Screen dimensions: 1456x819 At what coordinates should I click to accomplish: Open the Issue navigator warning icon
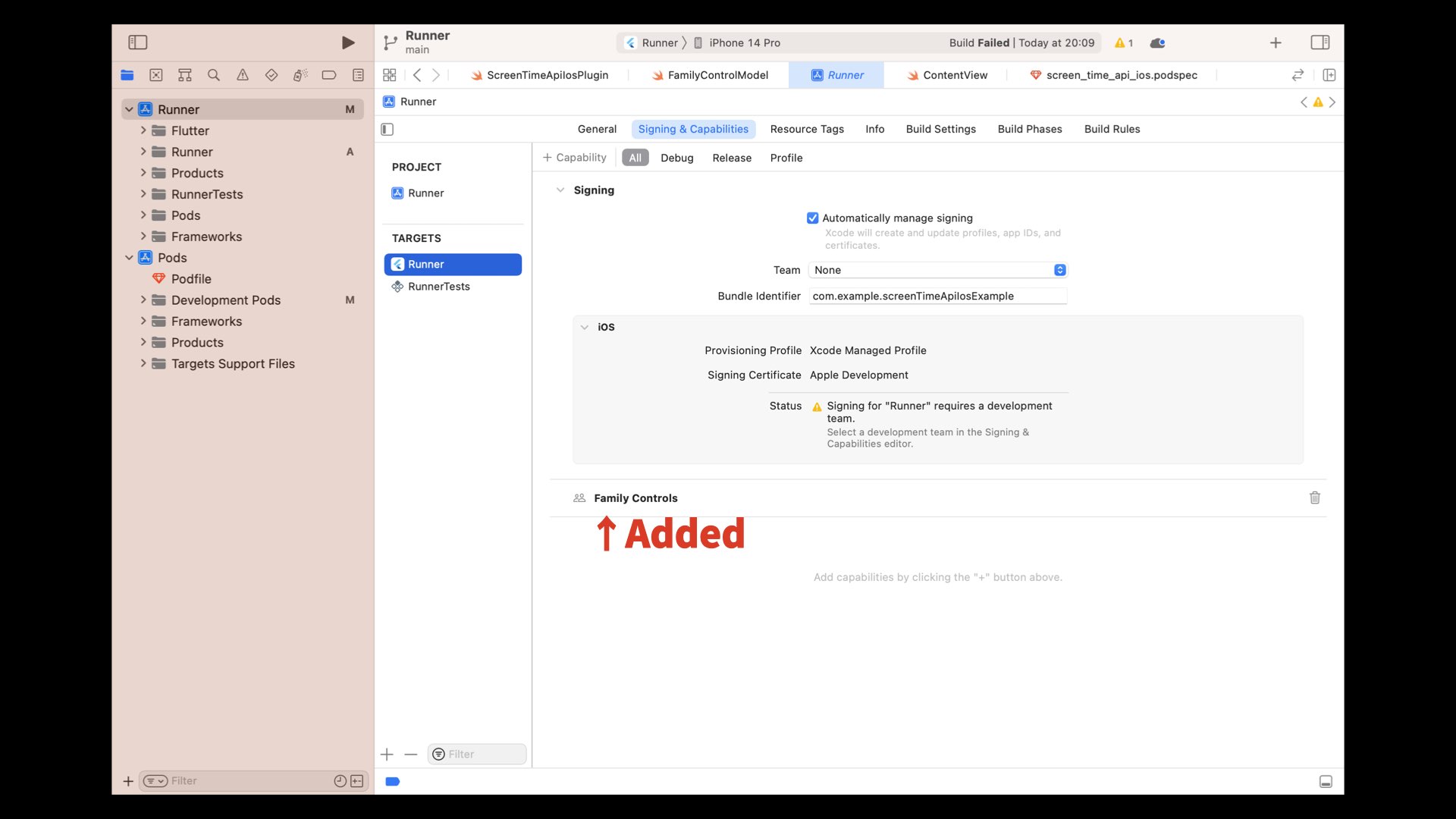tap(243, 75)
